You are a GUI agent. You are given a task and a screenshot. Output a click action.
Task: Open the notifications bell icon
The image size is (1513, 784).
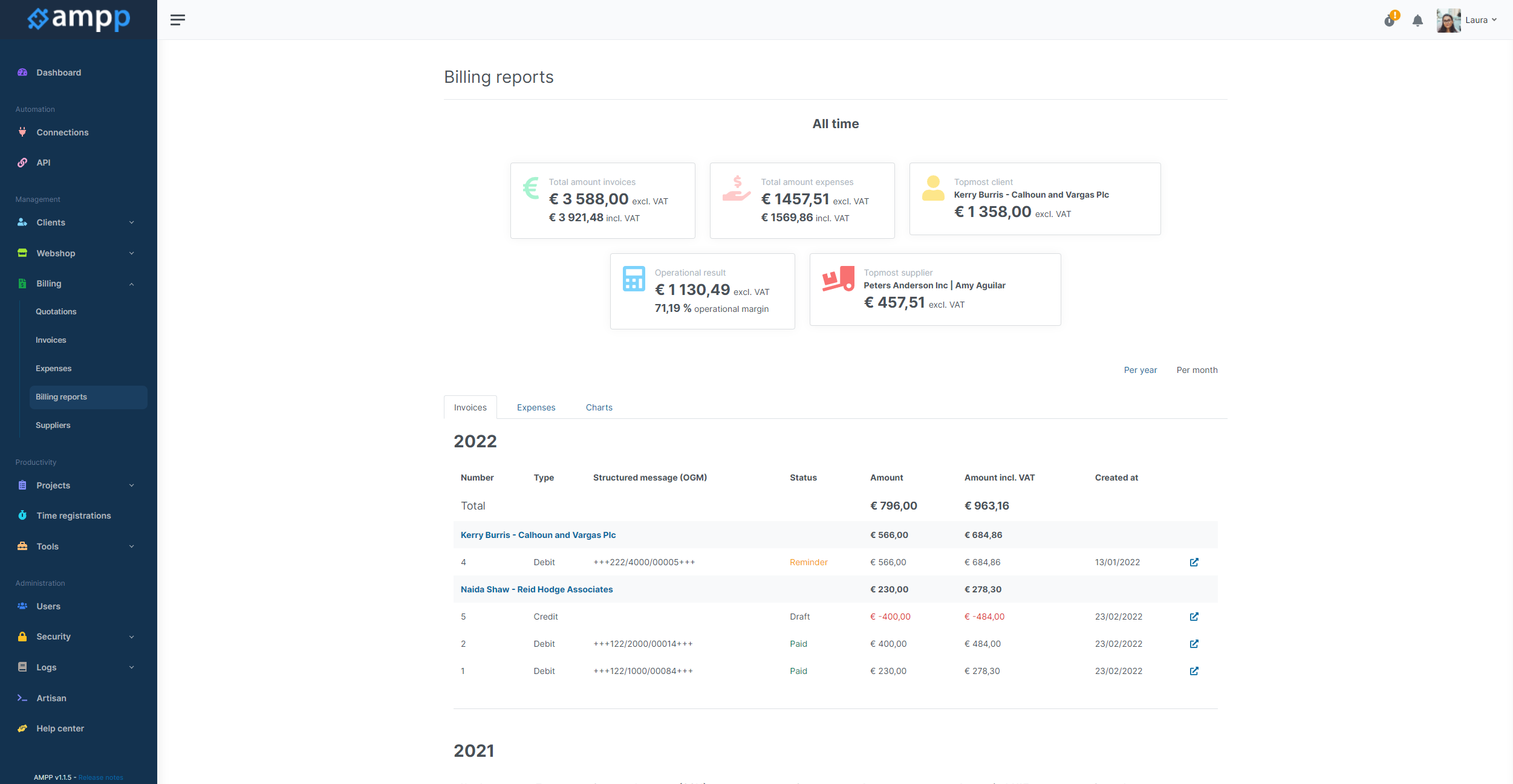click(1417, 21)
